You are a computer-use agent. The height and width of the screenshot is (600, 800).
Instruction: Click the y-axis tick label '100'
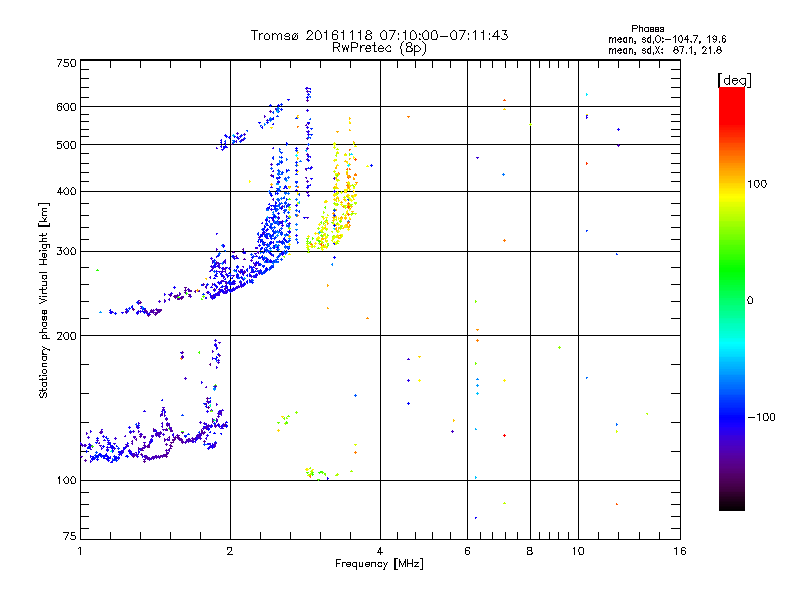click(x=66, y=481)
